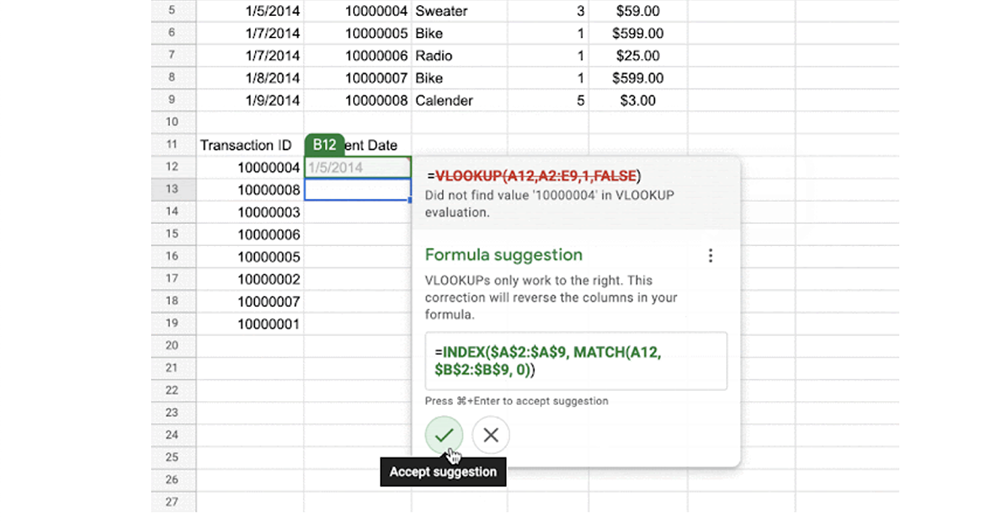Select cell with 10000003 in row 14

coord(250,212)
